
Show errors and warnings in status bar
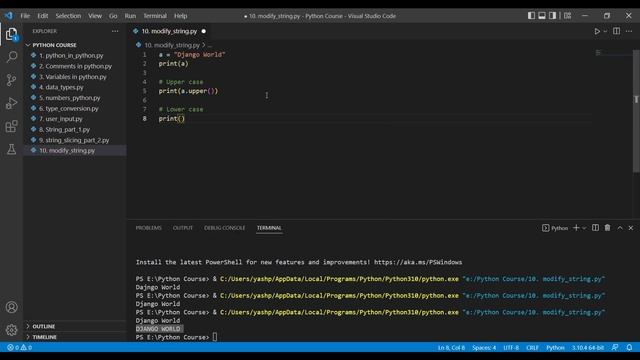[x=19, y=347]
